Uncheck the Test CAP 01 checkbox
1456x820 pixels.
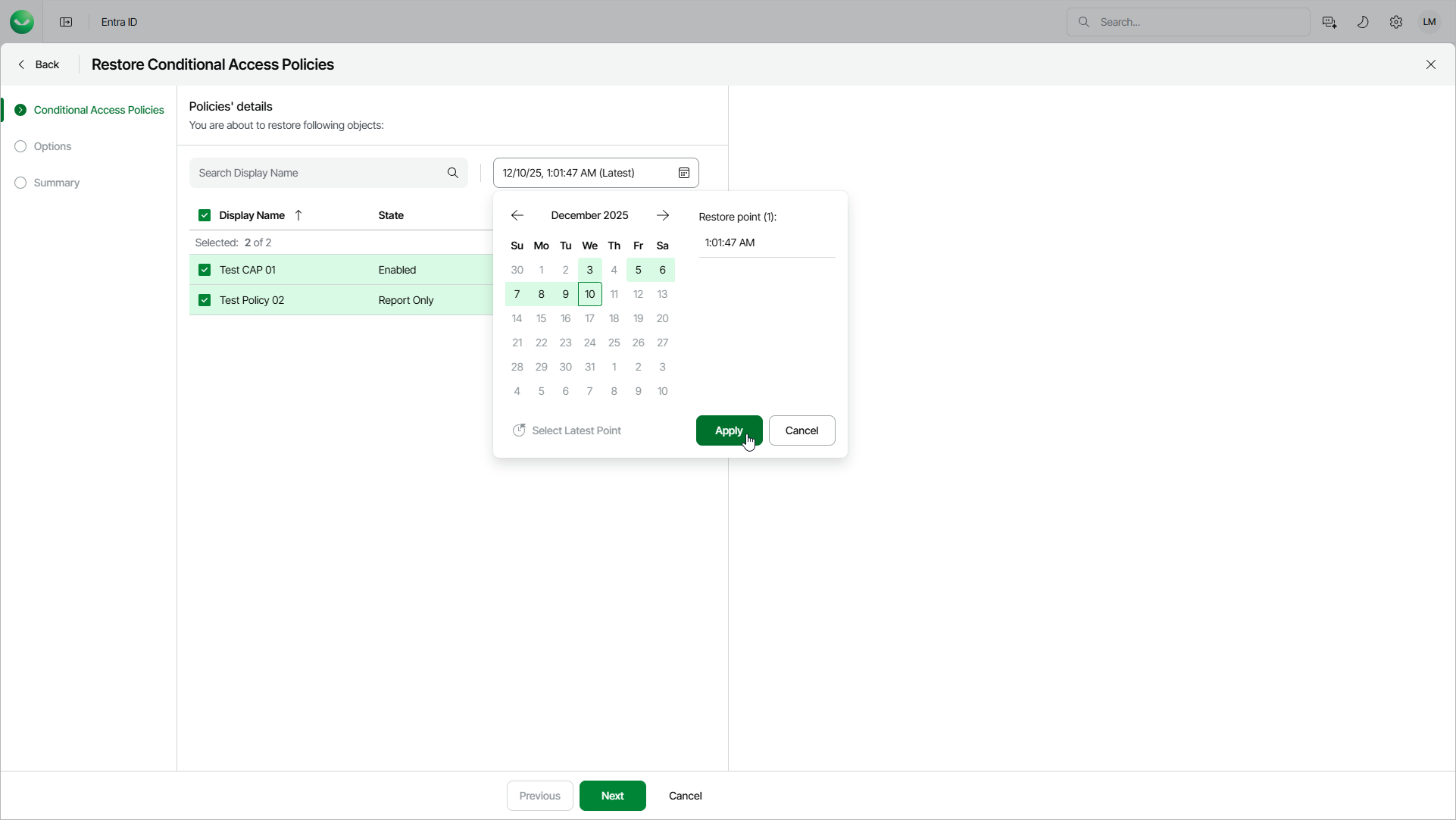[205, 270]
